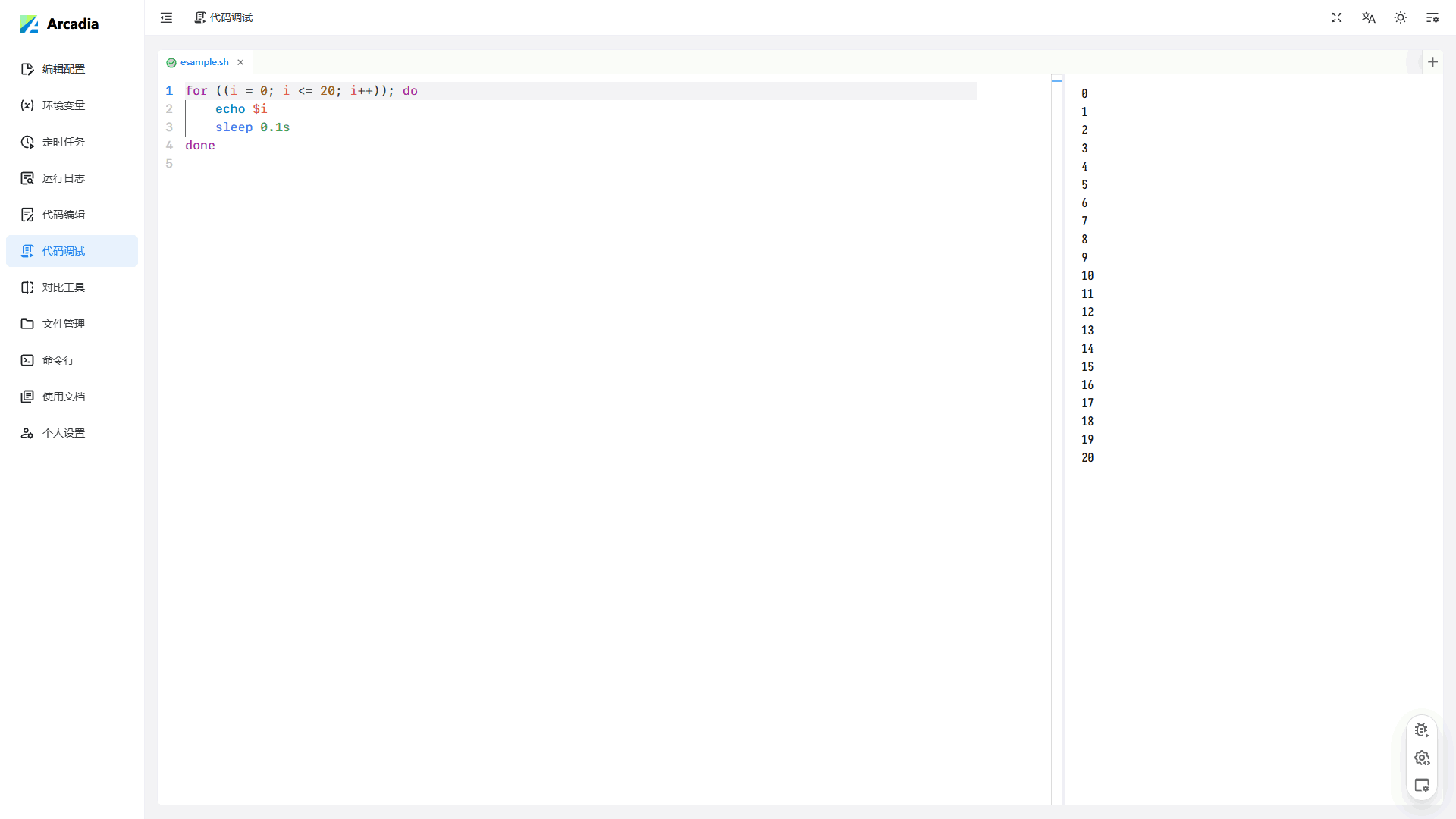Open 定时任务 menu item
Screen dimensions: 1456x819
[x=64, y=142]
